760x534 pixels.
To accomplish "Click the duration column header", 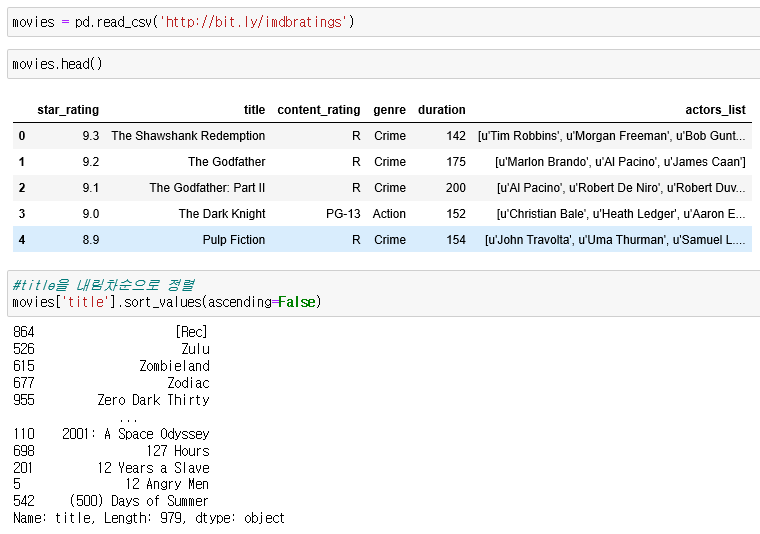I will [x=442, y=110].
